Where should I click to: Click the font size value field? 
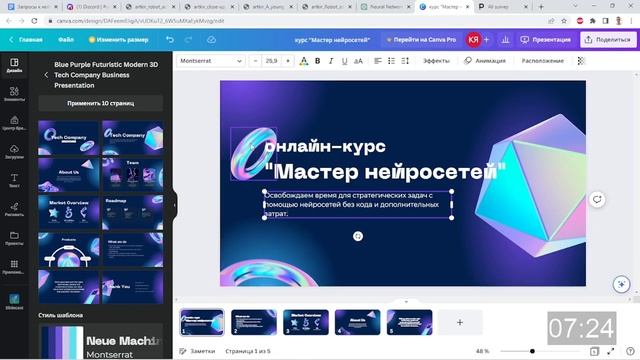pos(271,61)
